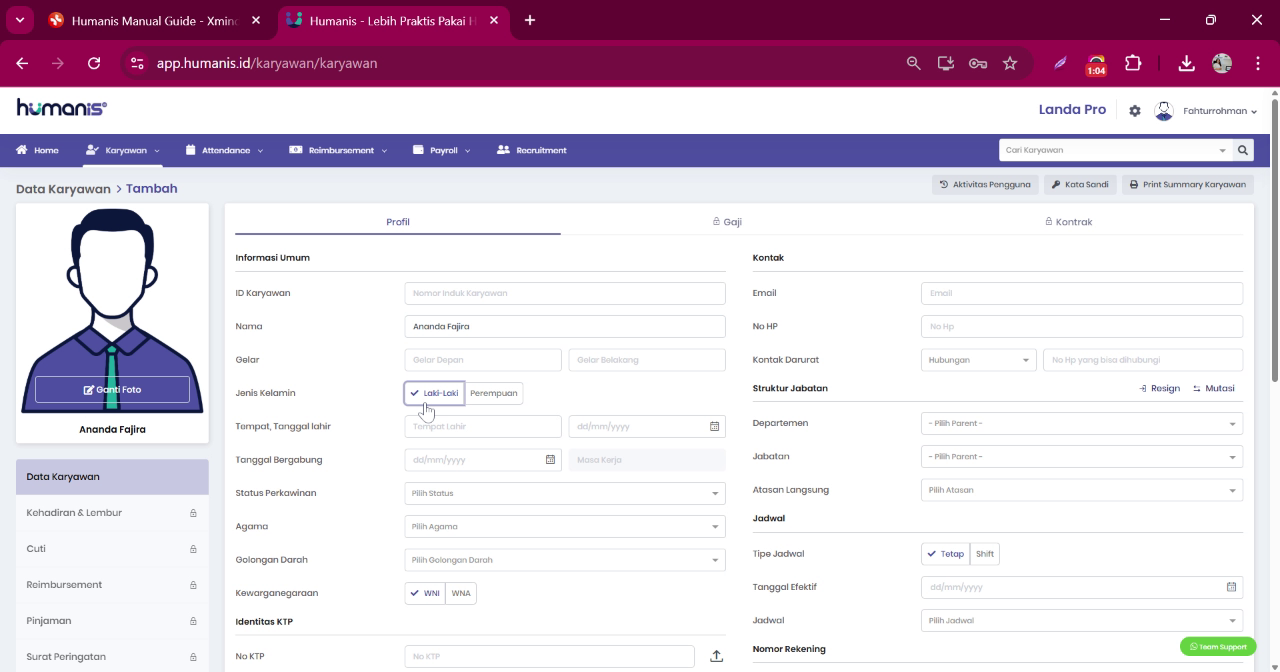Open the Reimbursement menu
The width and height of the screenshot is (1280, 672).
tap(338, 150)
